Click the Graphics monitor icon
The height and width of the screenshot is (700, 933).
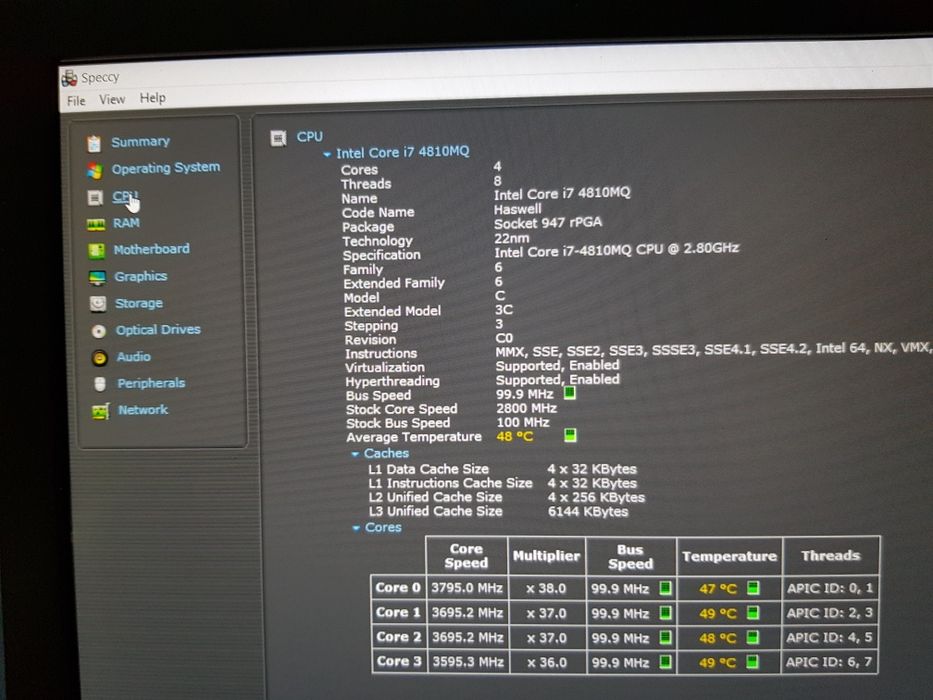click(x=97, y=277)
